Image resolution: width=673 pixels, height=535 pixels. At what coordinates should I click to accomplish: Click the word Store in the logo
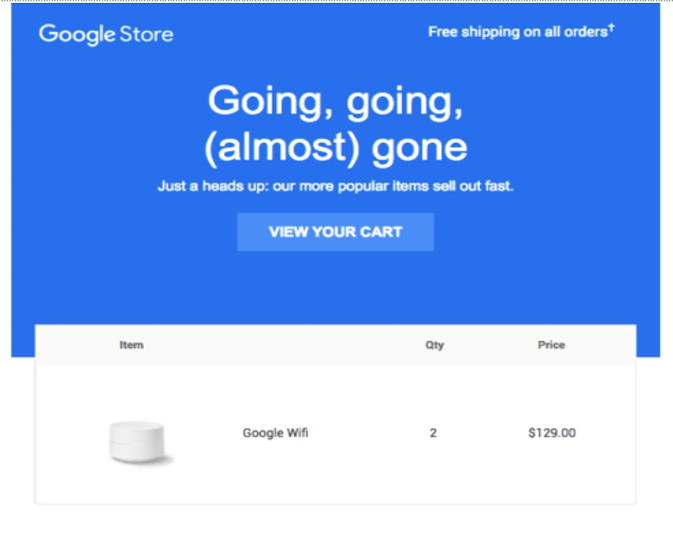point(146,34)
